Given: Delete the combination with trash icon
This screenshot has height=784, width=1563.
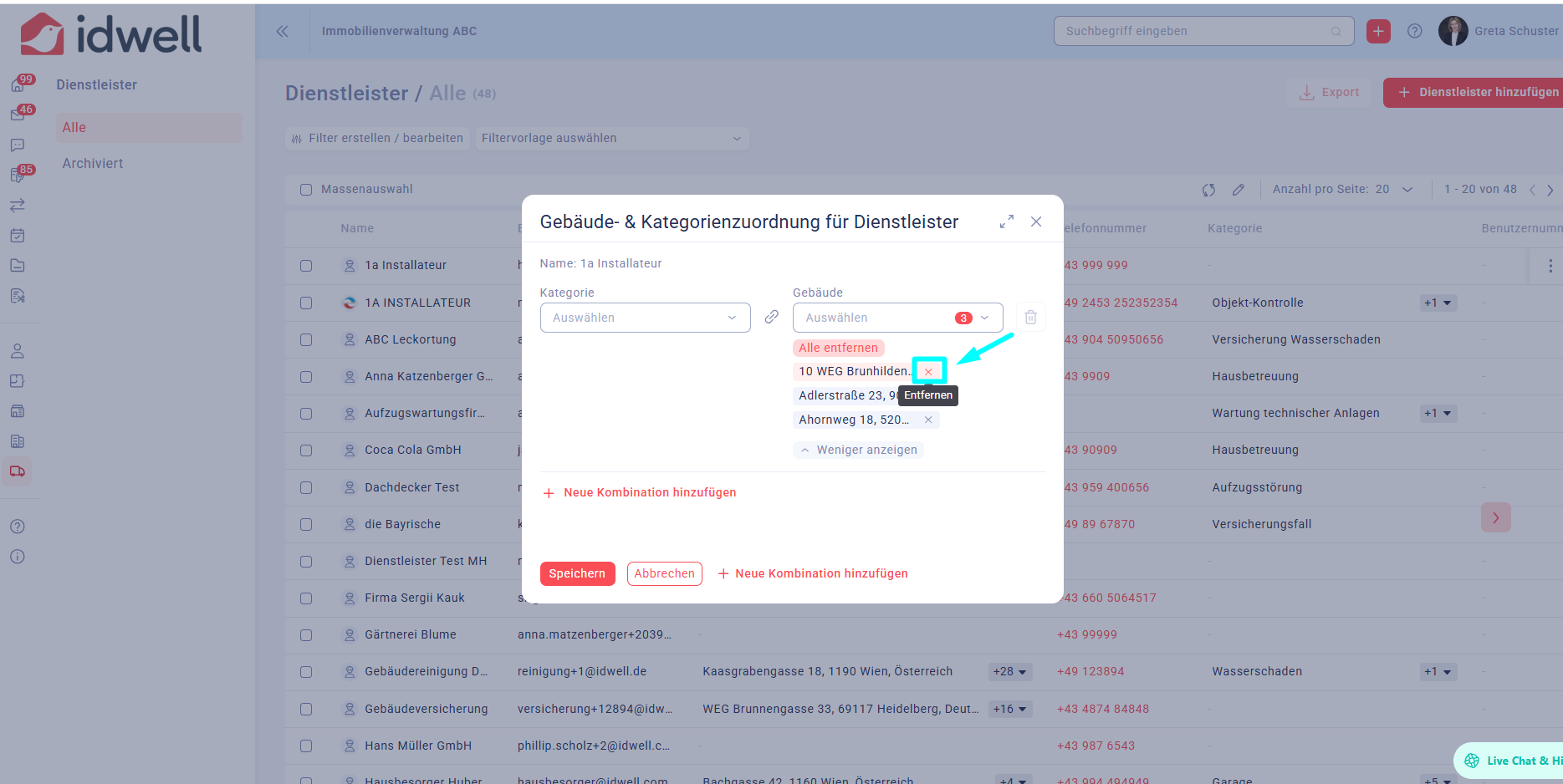Looking at the screenshot, I should (x=1031, y=318).
